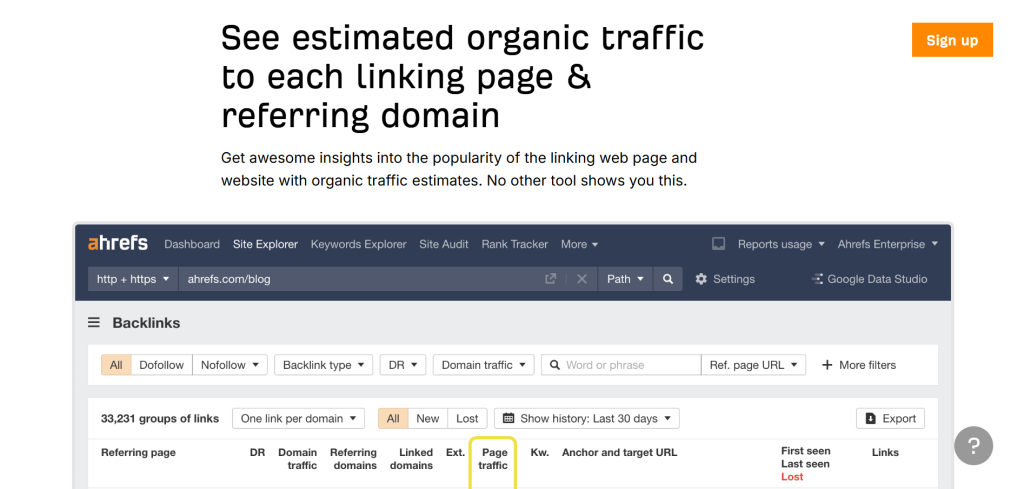Open the http + https protocol dropdown

pos(132,279)
